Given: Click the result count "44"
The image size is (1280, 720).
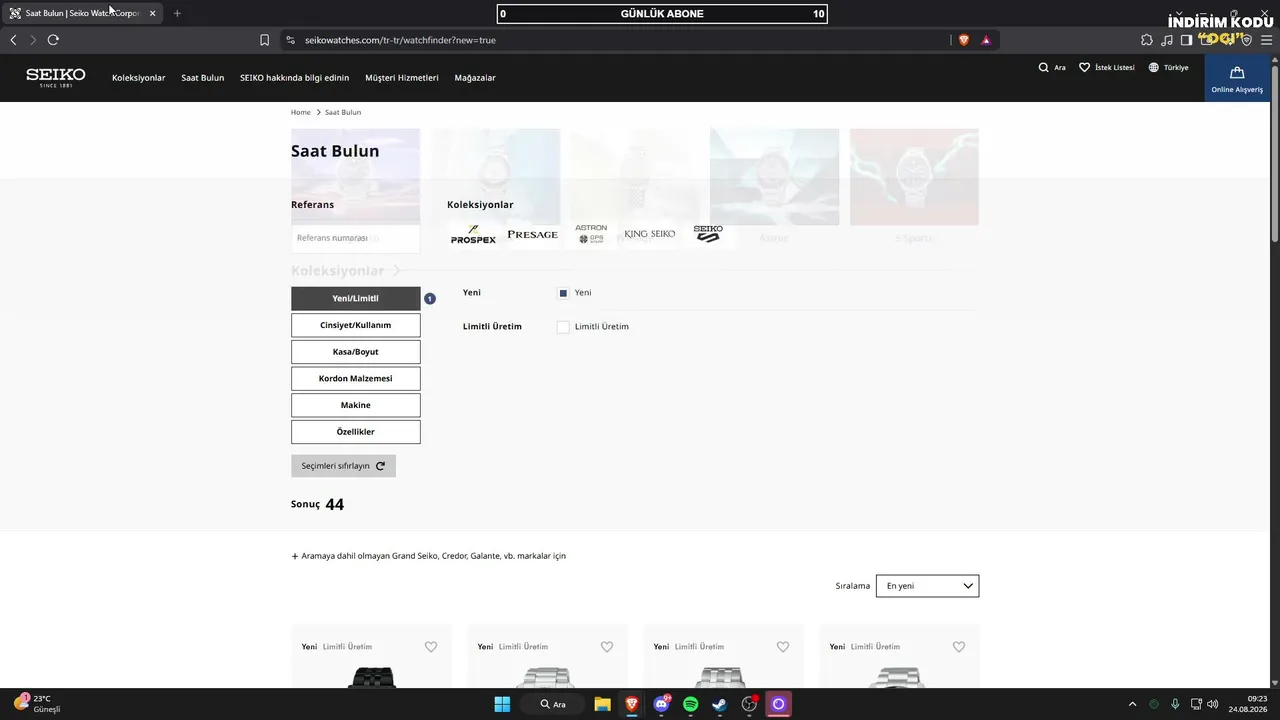Looking at the screenshot, I should (335, 505).
